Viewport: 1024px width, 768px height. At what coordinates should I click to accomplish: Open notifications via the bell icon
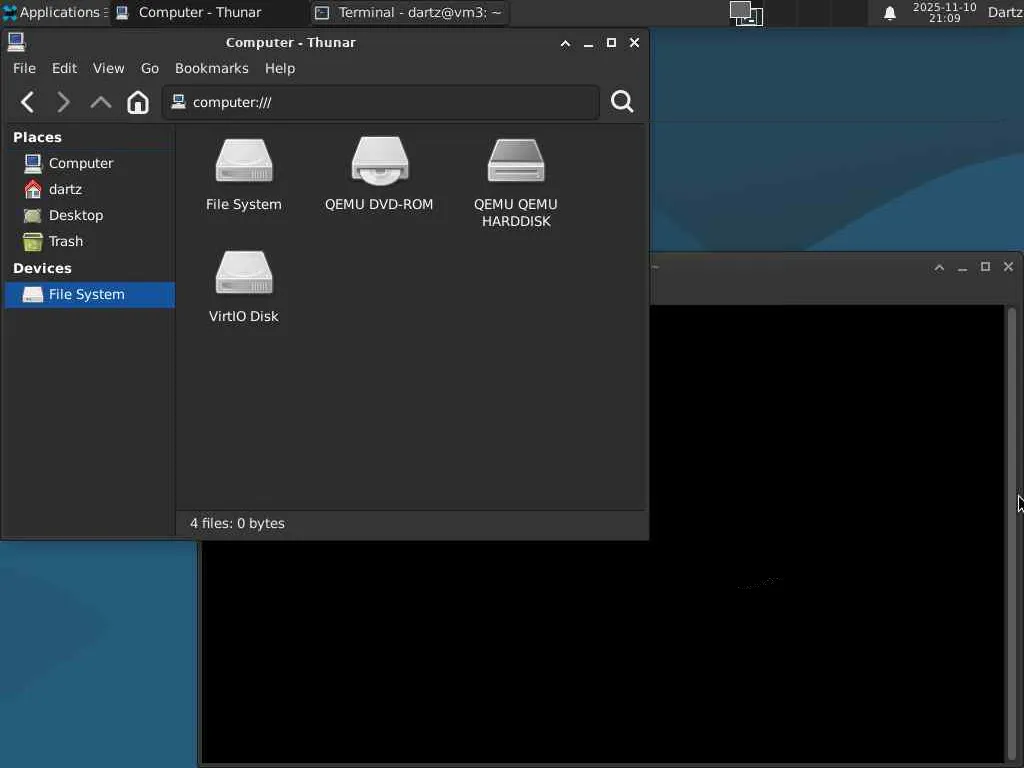889,13
